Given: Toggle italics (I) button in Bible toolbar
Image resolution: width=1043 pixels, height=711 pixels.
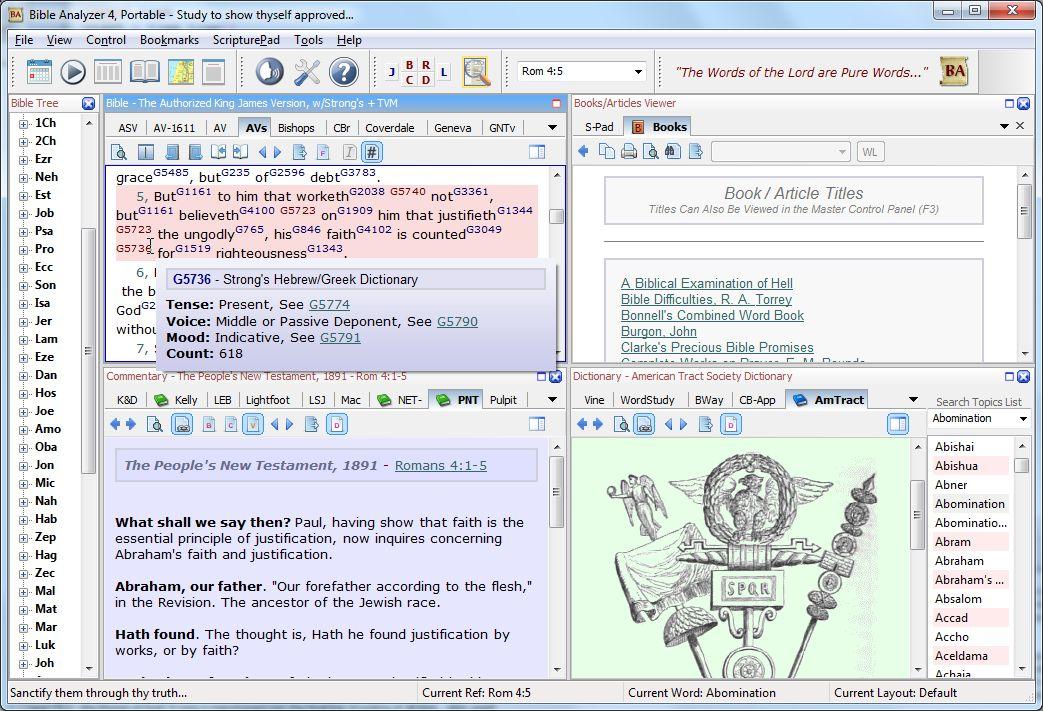Looking at the screenshot, I should coord(350,152).
